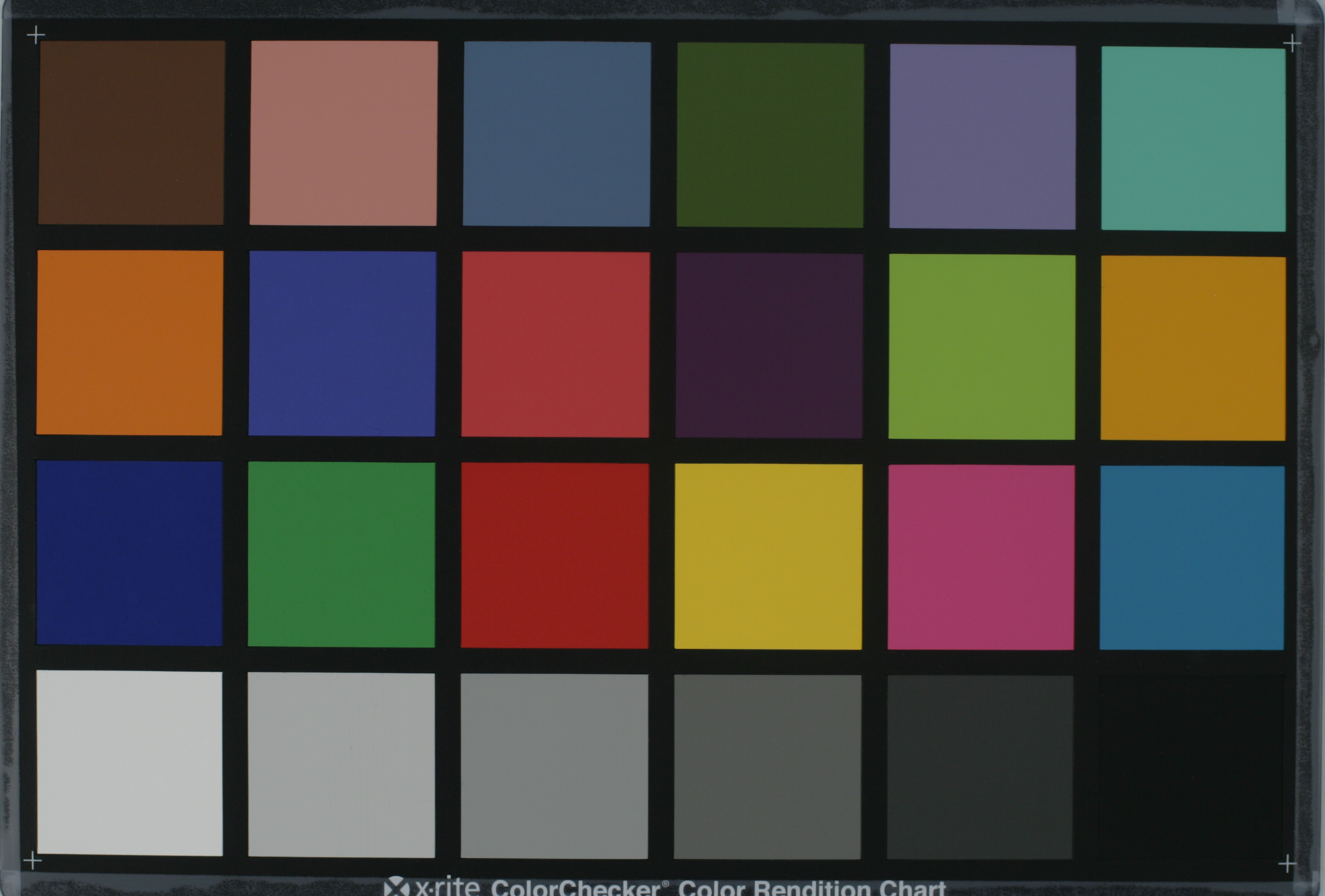Click the dark brown skin-tone swatch
This screenshot has width=1325, height=896.
[x=131, y=132]
